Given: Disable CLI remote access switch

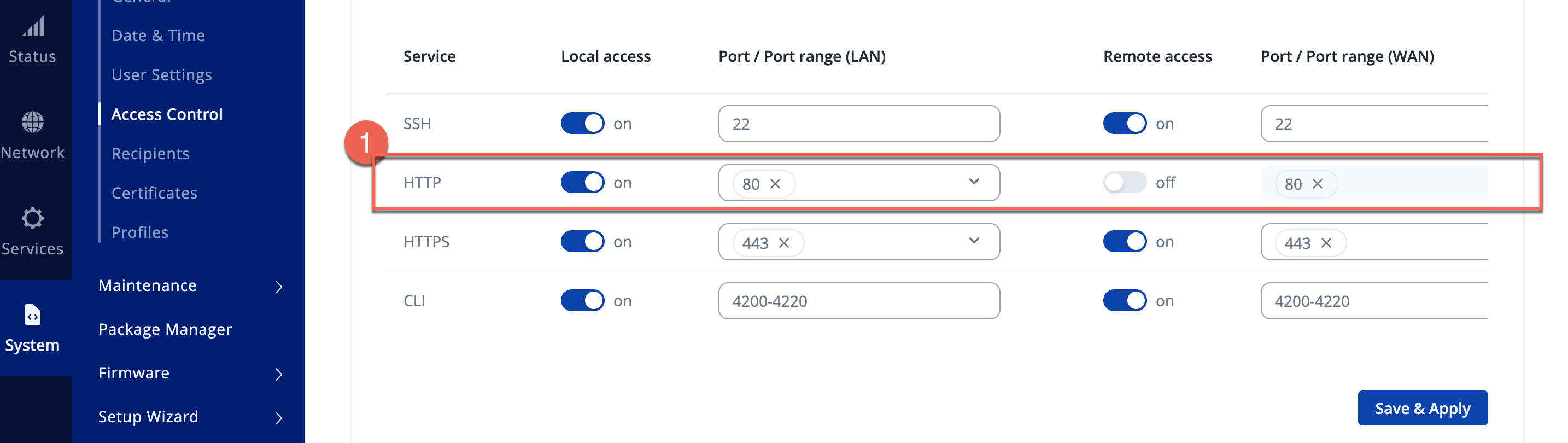Looking at the screenshot, I should (x=1124, y=301).
